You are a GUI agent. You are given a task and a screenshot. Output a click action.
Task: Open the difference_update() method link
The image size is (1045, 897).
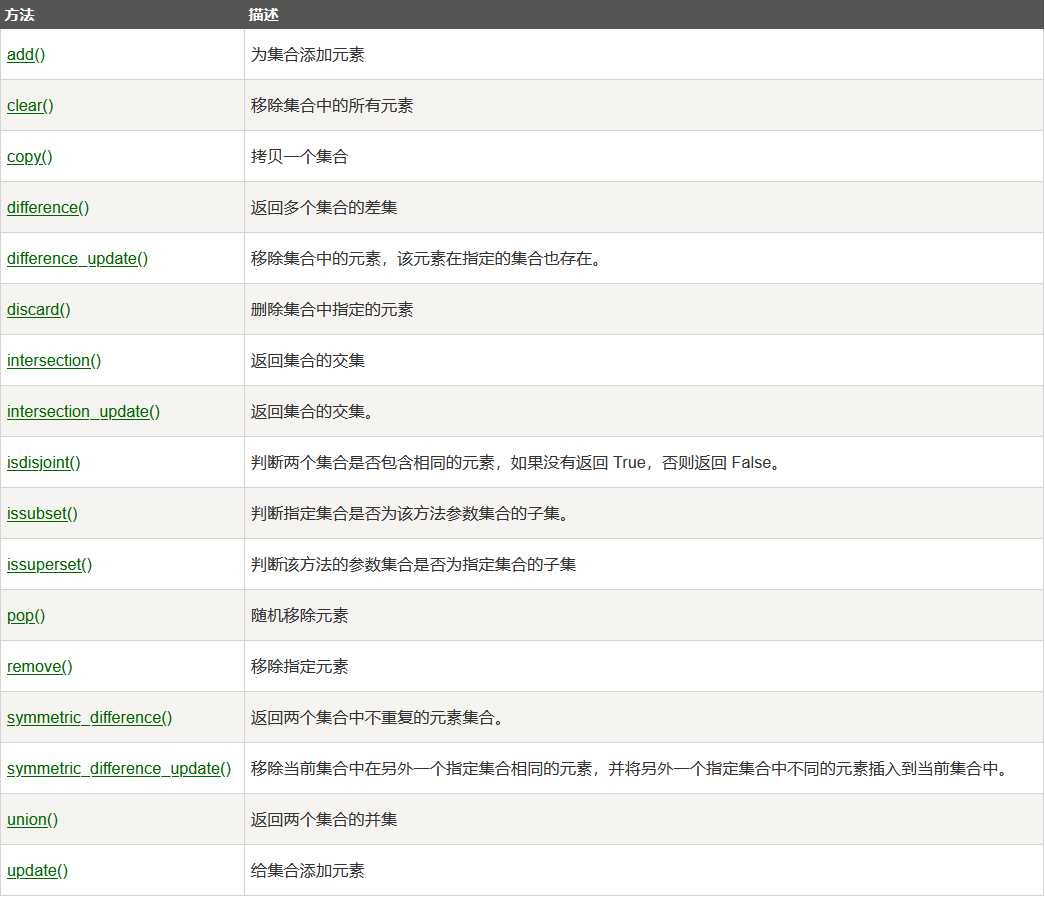(x=76, y=258)
